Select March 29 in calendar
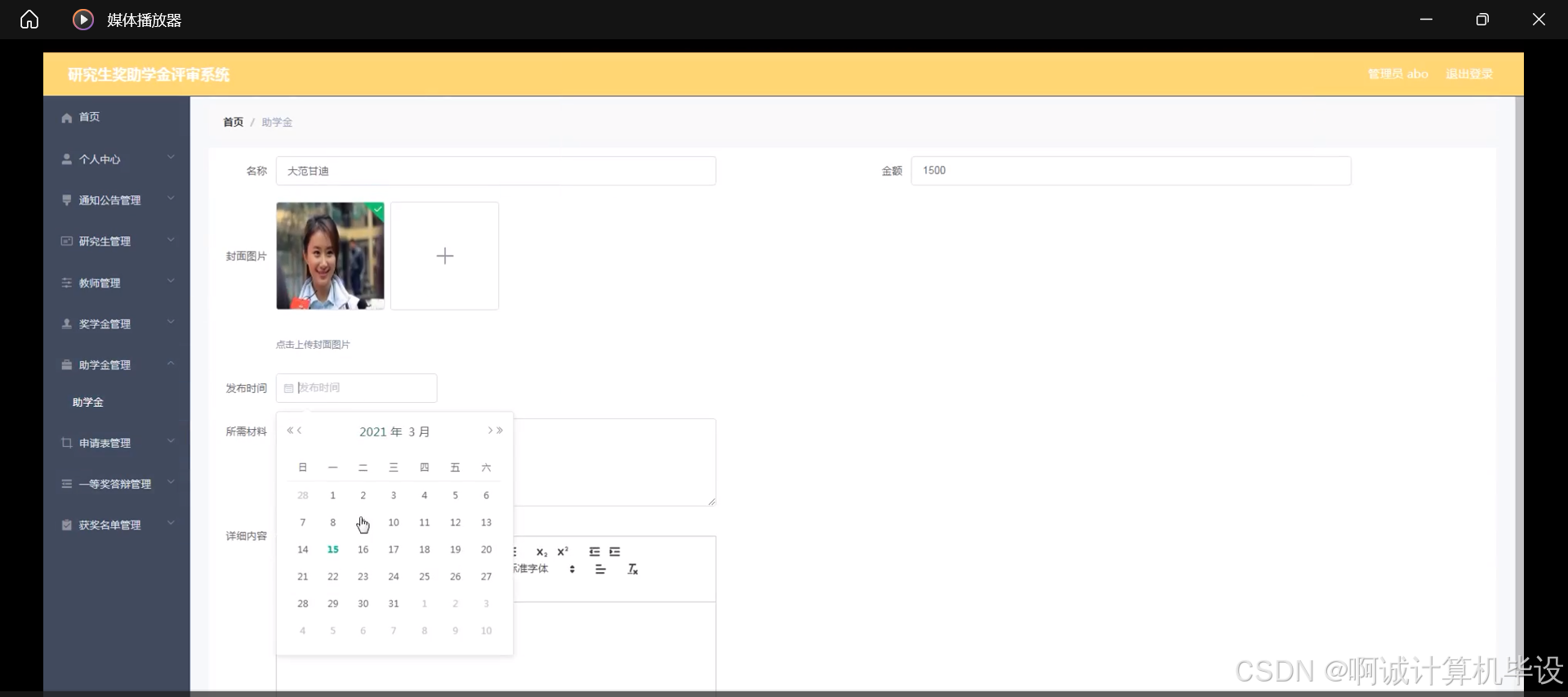The image size is (1568, 697). pos(333,603)
